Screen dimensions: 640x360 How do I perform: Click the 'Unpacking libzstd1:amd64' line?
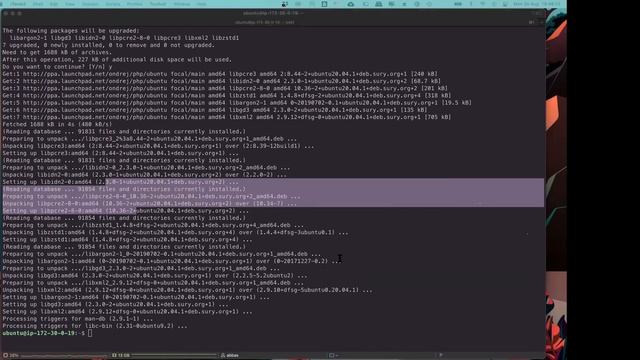click(x=176, y=232)
